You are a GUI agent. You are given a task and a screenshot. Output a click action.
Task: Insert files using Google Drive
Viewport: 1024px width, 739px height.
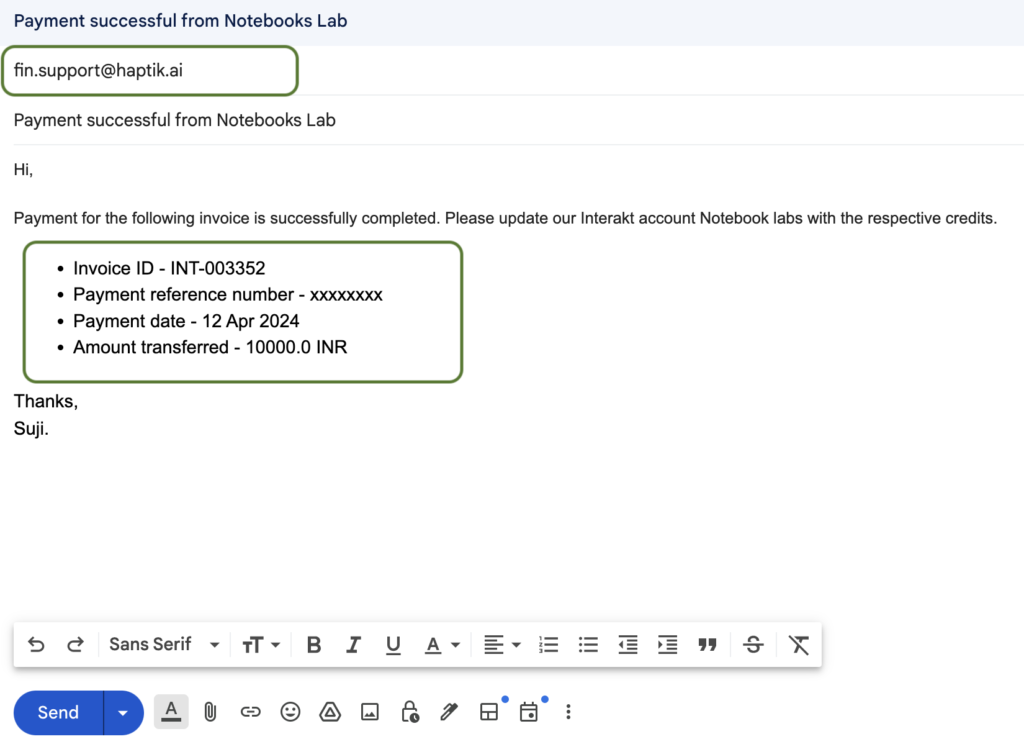tap(330, 712)
